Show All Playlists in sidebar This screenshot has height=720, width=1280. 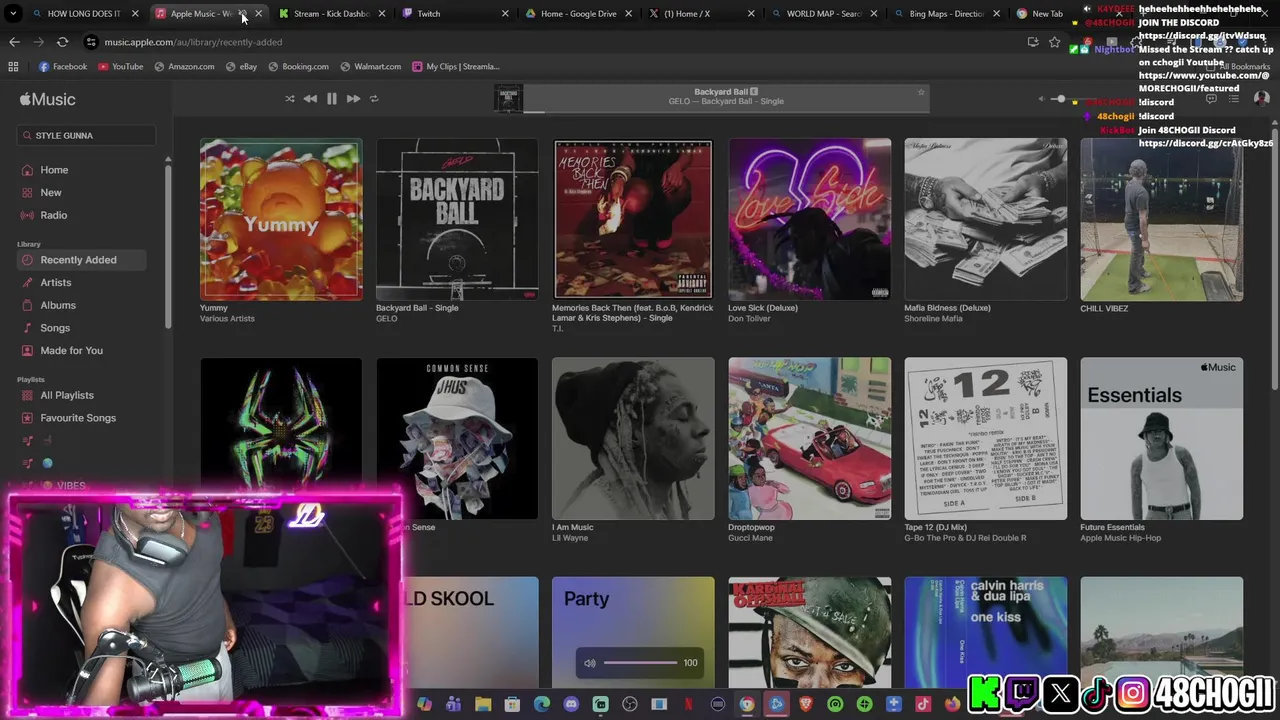67,395
